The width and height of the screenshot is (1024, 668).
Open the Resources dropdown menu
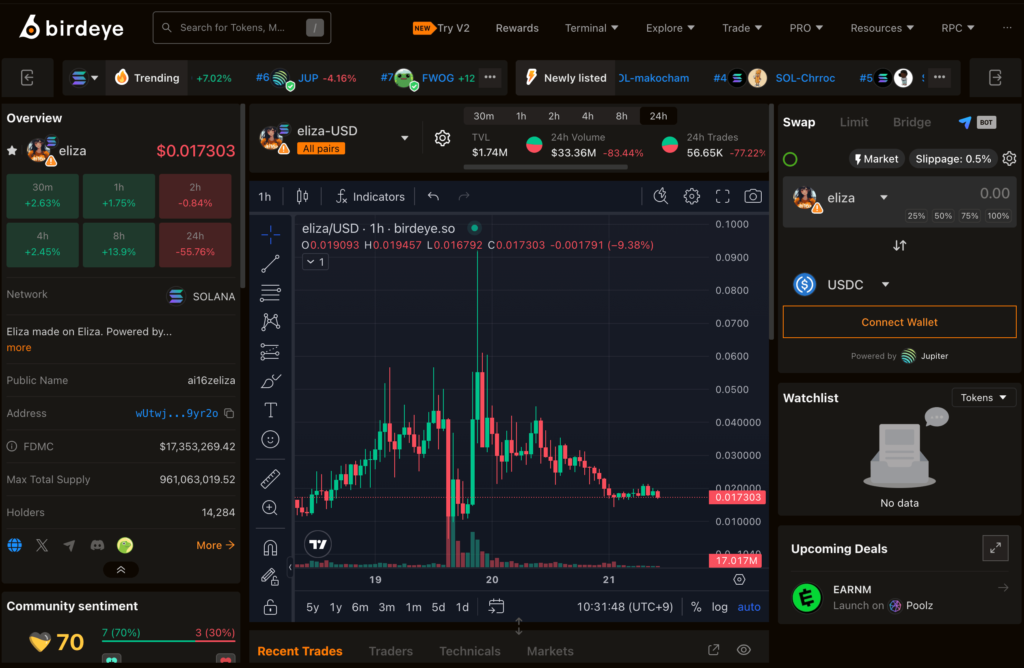pyautogui.click(x=882, y=28)
